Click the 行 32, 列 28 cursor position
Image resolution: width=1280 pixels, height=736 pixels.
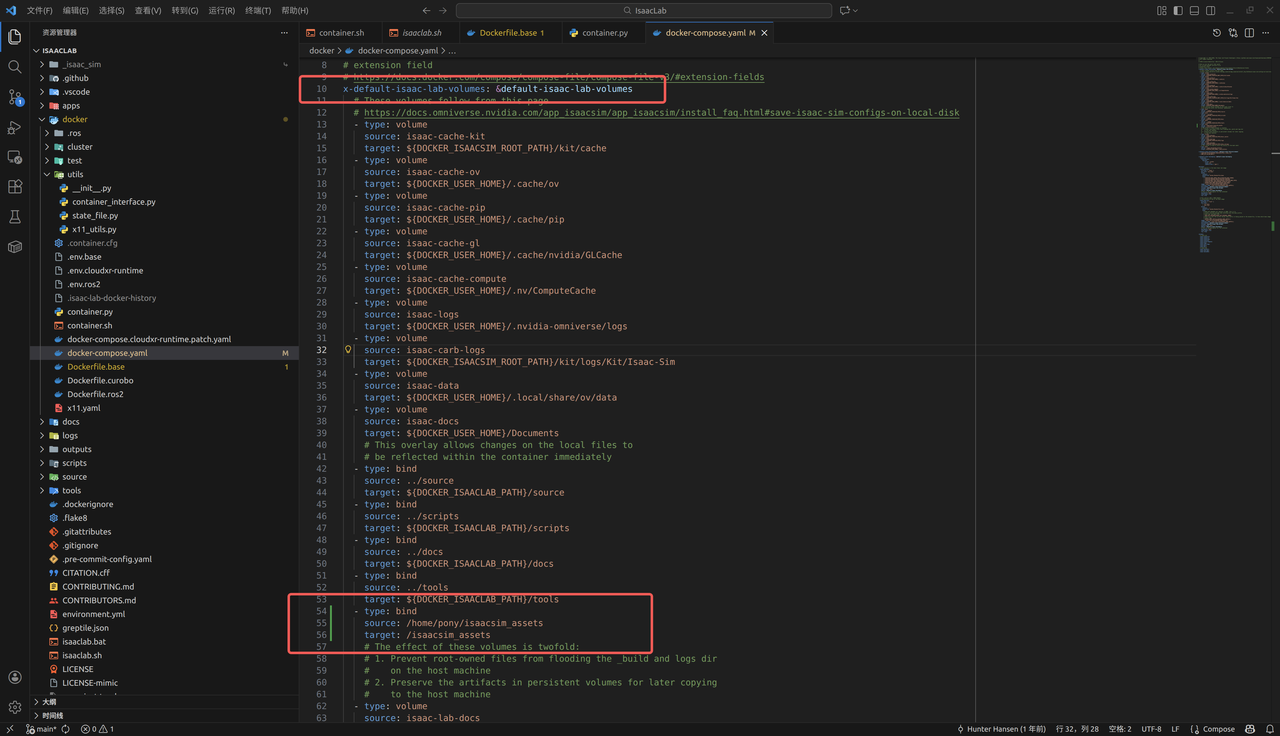(1077, 729)
